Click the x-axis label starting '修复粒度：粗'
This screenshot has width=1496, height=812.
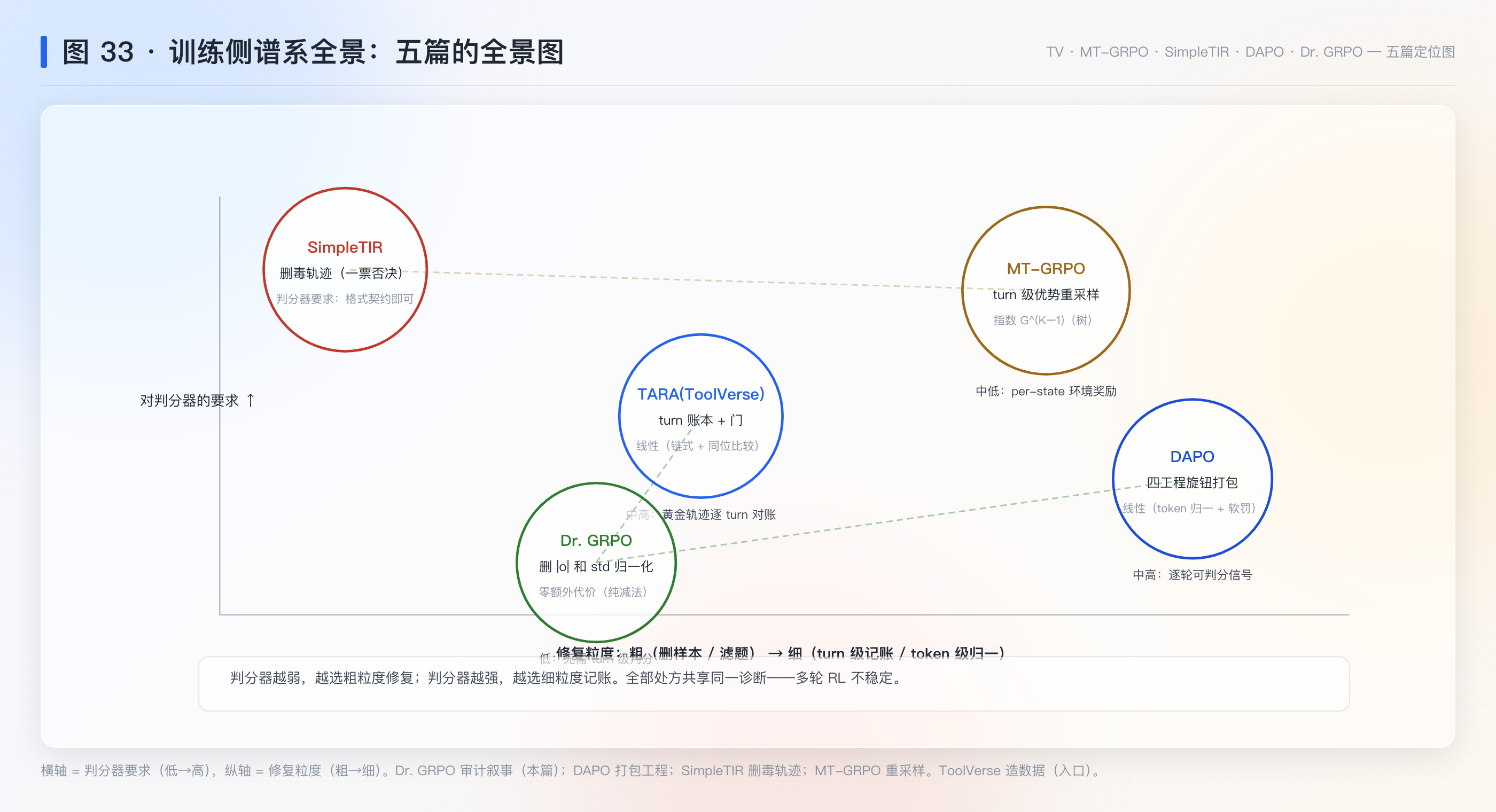(x=780, y=653)
